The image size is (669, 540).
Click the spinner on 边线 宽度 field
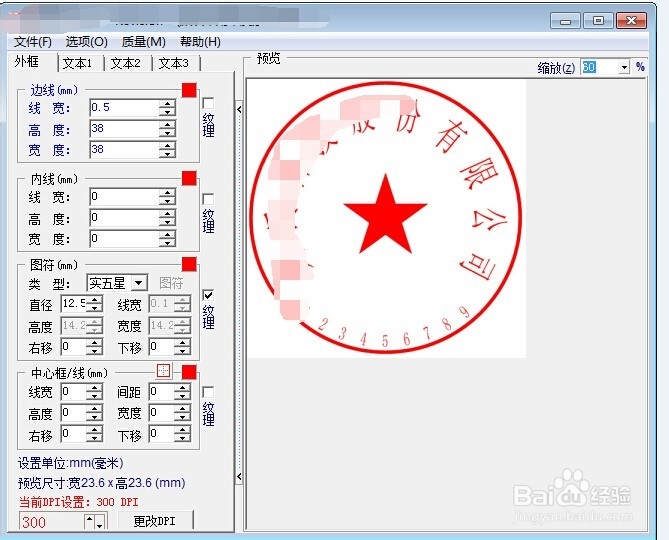tap(167, 150)
